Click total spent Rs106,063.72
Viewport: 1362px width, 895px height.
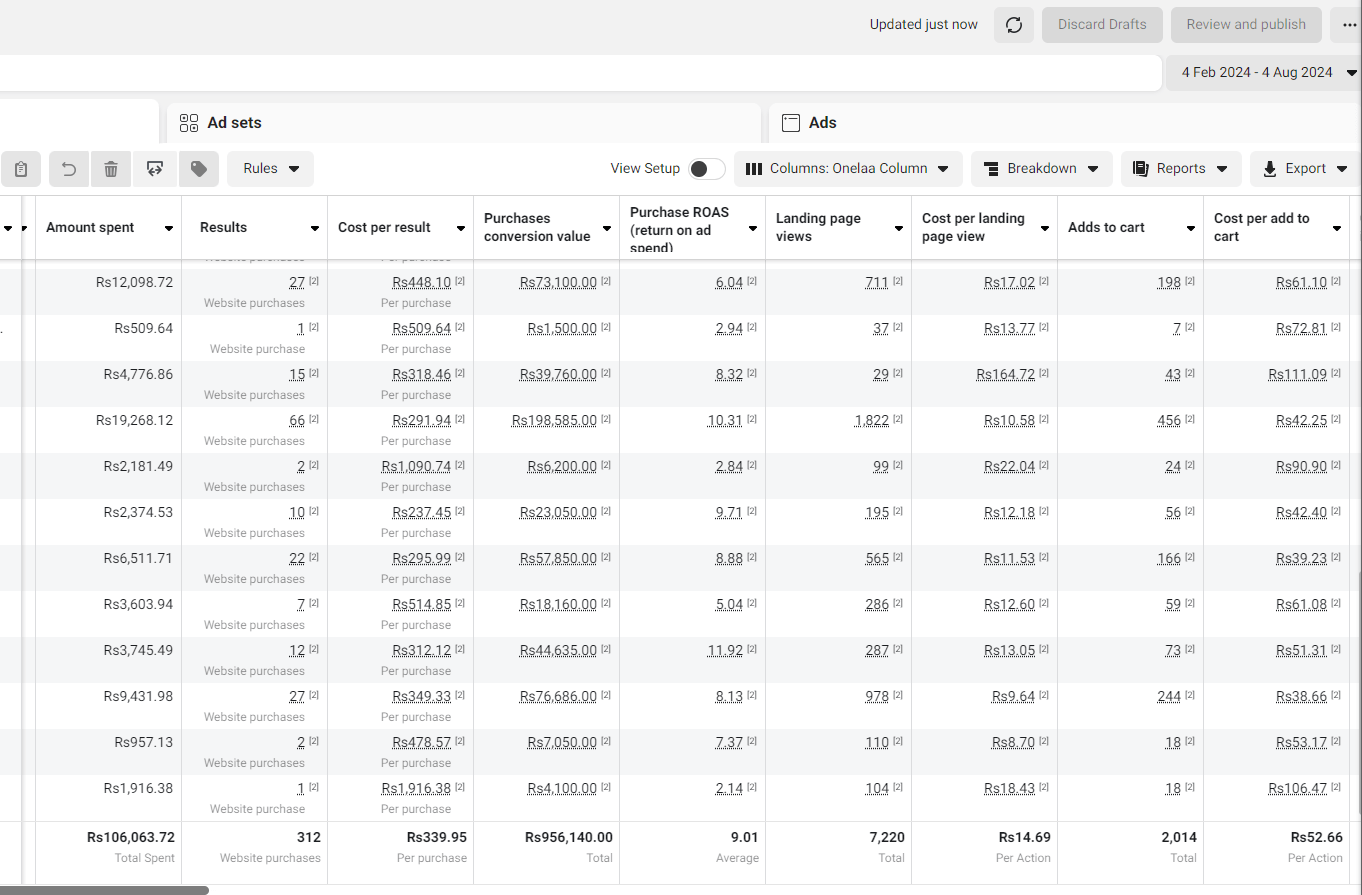[x=131, y=837]
